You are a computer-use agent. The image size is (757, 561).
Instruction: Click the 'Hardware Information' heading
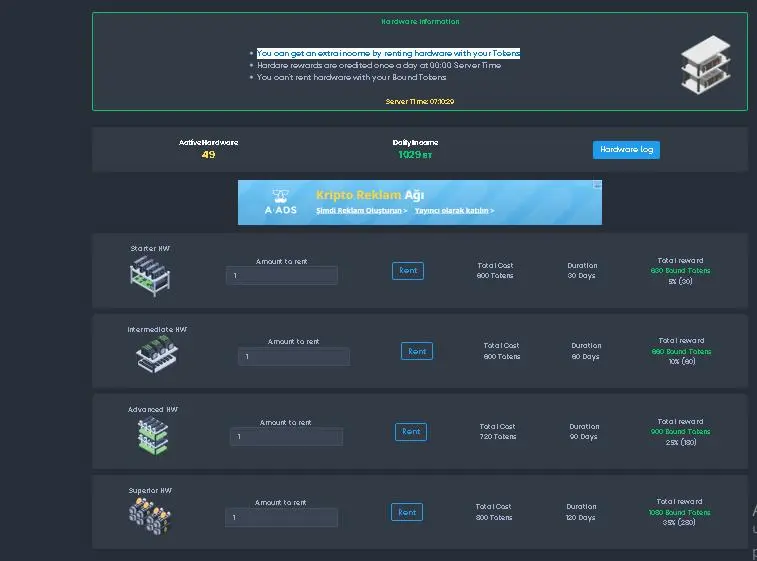[x=420, y=22]
